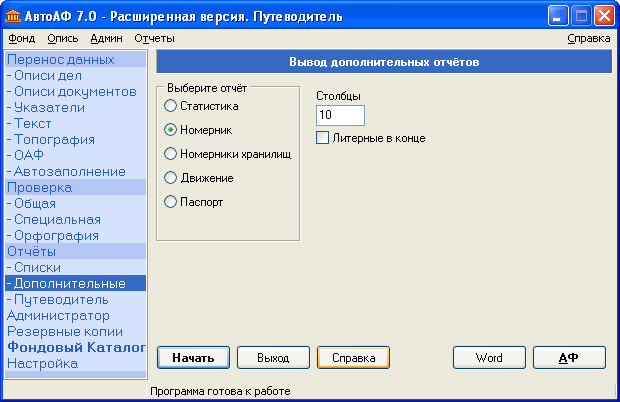Viewport: 620px width, 402px height.
Task: Click the Справка button at the bottom
Action: pyautogui.click(x=353, y=358)
